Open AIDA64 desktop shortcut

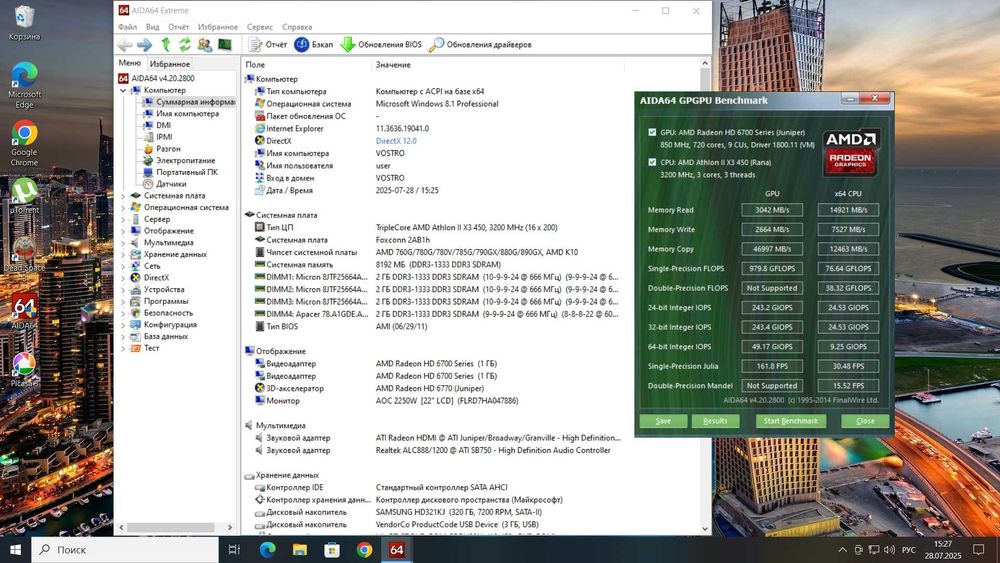point(24,312)
